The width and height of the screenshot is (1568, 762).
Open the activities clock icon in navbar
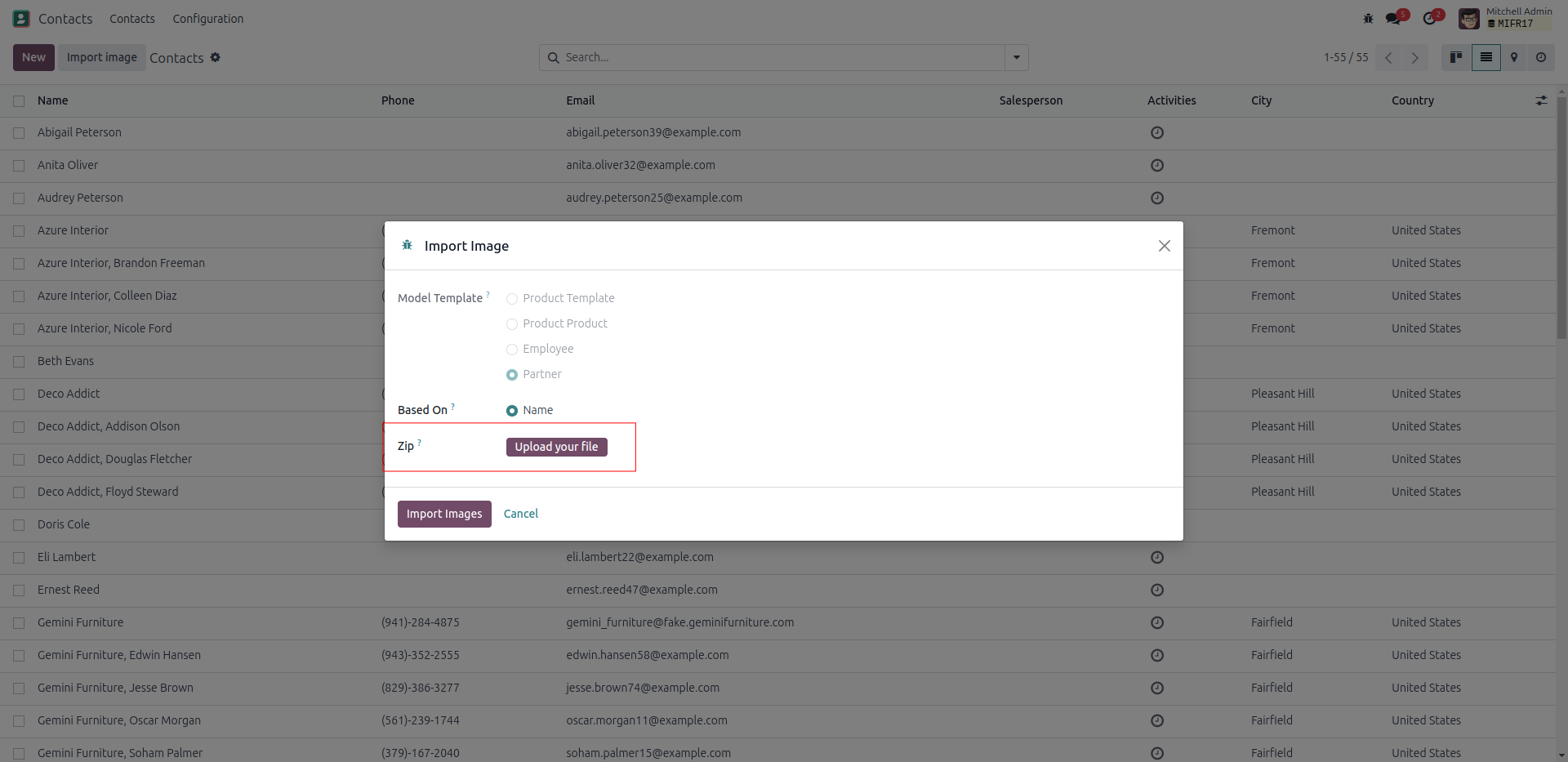[1430, 18]
